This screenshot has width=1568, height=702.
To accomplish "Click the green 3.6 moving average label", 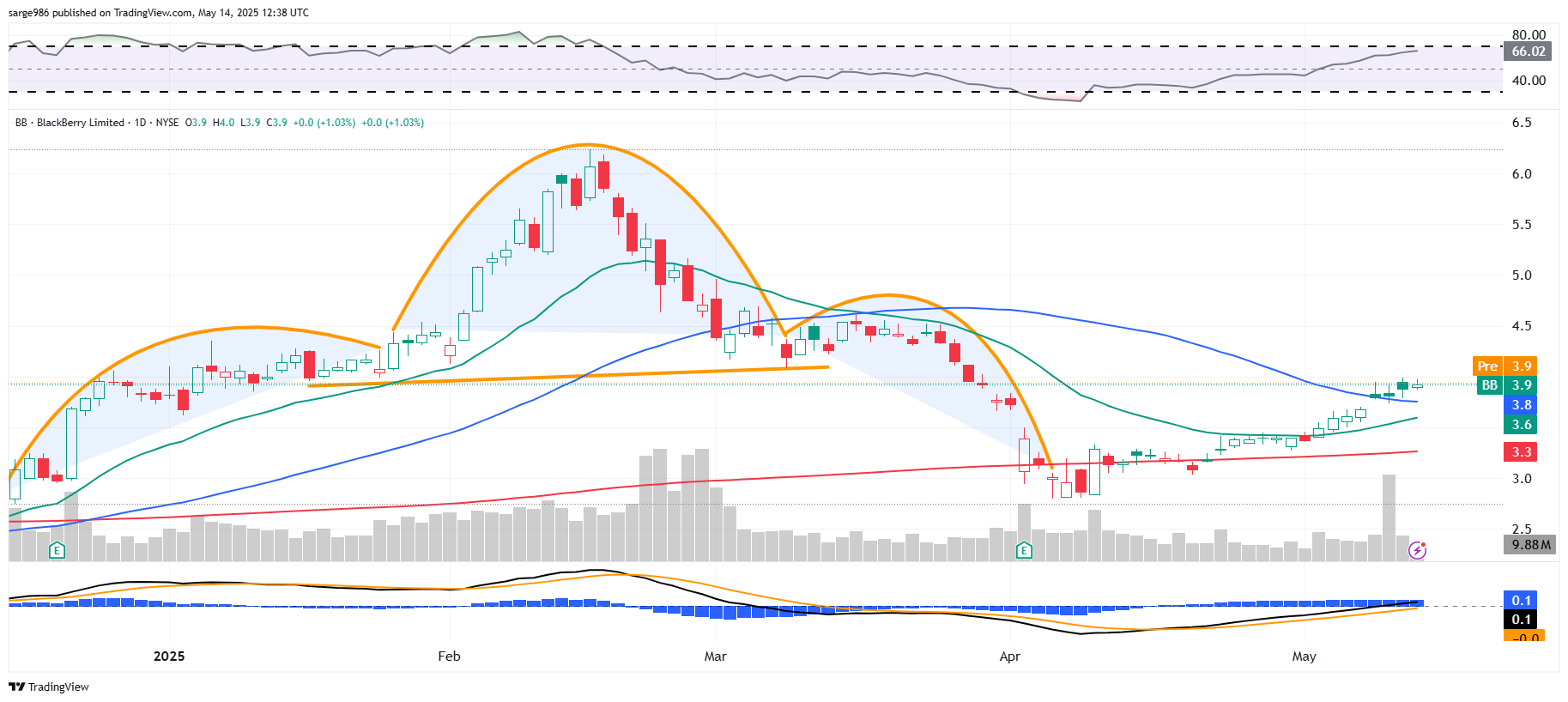I will (1521, 425).
